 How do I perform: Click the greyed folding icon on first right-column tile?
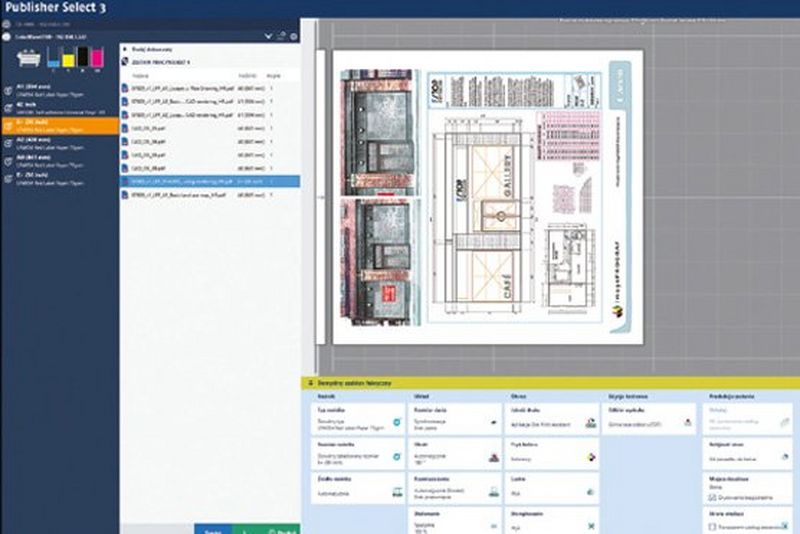pos(784,422)
